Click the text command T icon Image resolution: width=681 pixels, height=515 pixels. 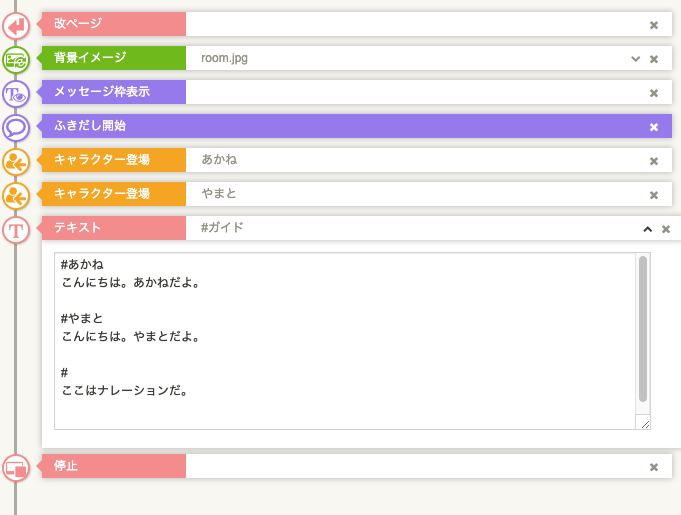(x=16, y=229)
